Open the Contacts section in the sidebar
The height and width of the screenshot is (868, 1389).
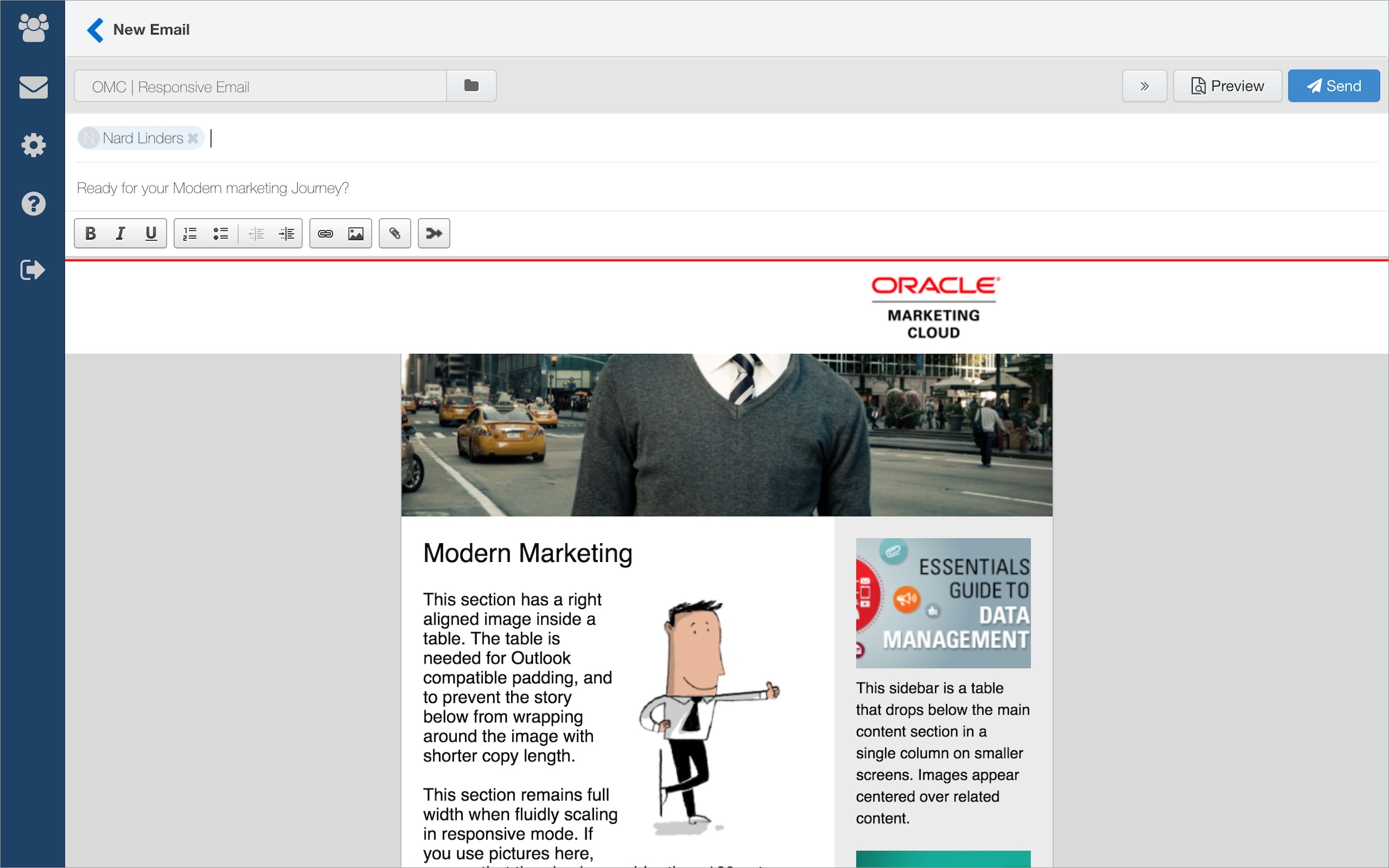pyautogui.click(x=33, y=28)
